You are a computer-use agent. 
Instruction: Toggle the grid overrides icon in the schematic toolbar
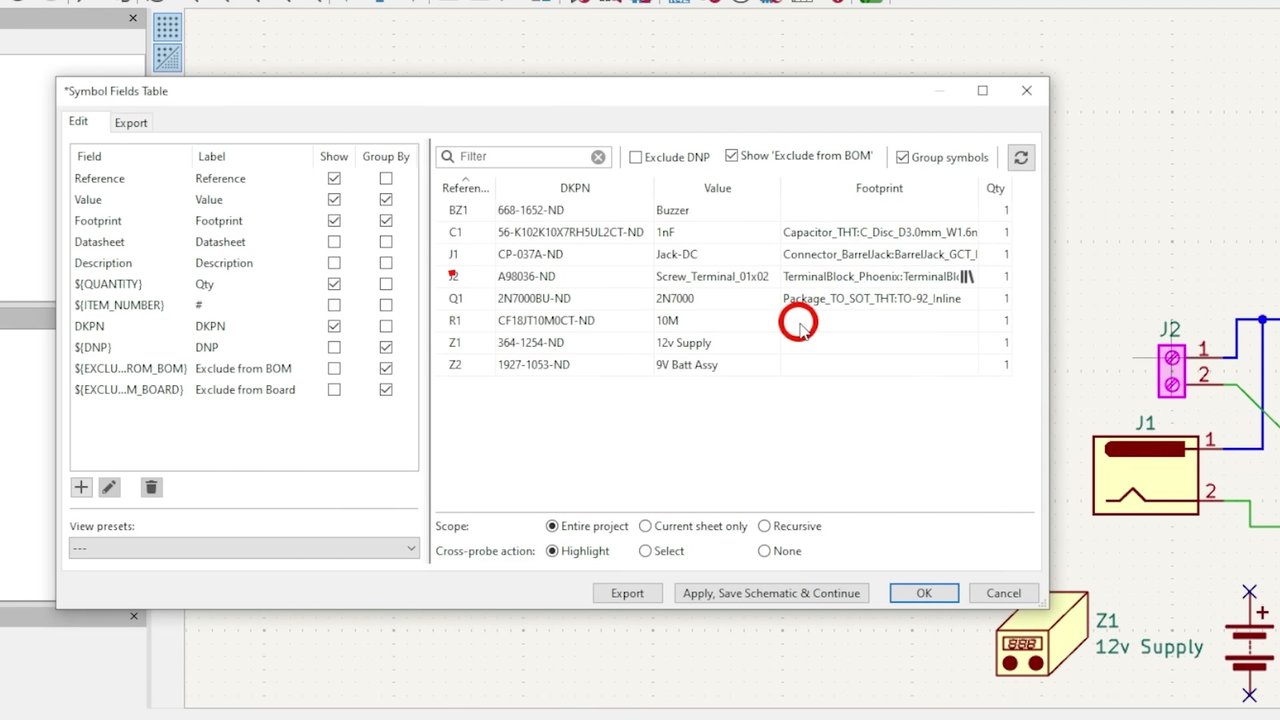pos(167,58)
